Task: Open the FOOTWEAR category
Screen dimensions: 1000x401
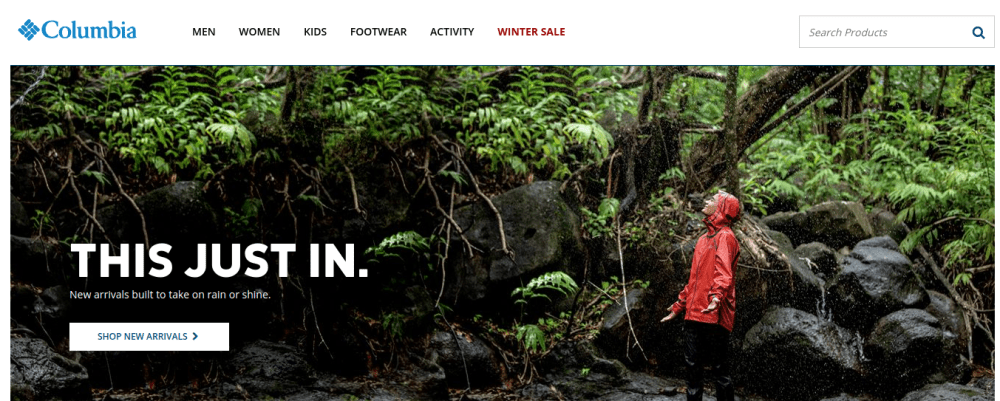Action: [x=378, y=32]
